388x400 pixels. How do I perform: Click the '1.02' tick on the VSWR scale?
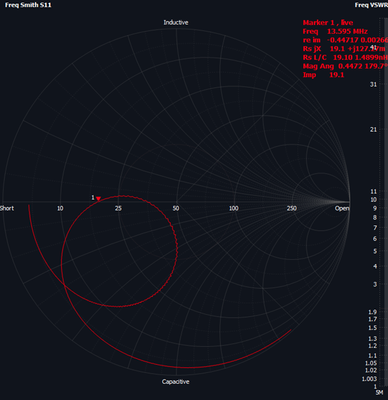click(x=371, y=370)
